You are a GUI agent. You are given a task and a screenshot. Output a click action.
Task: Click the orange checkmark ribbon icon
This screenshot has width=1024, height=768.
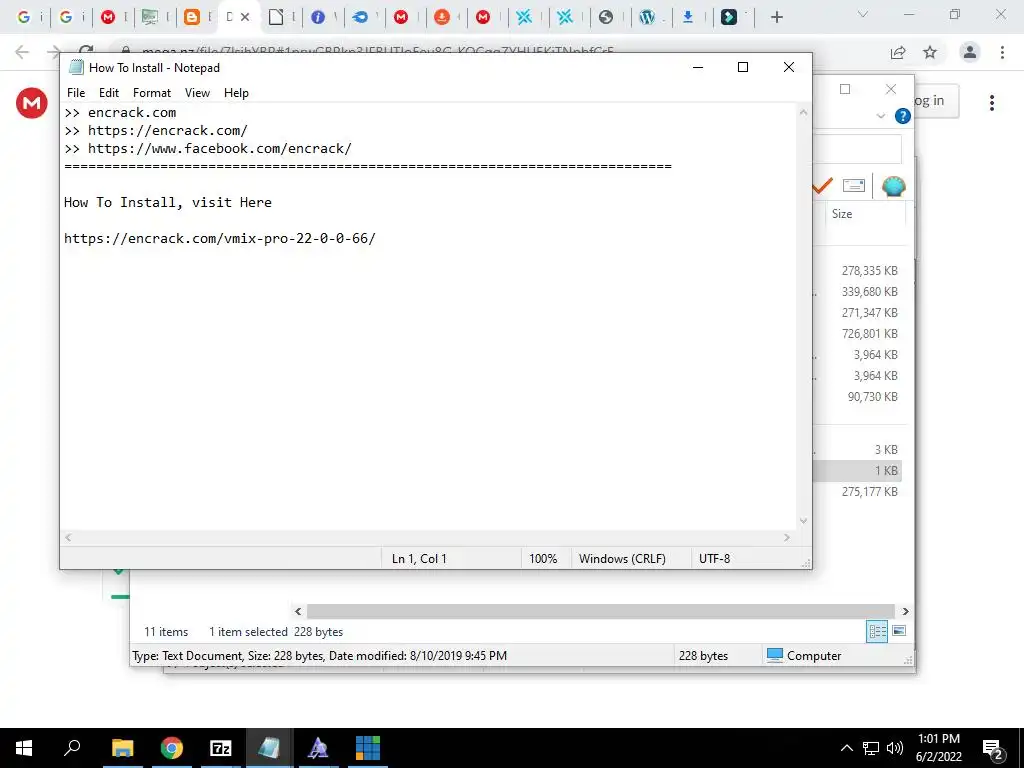[822, 186]
